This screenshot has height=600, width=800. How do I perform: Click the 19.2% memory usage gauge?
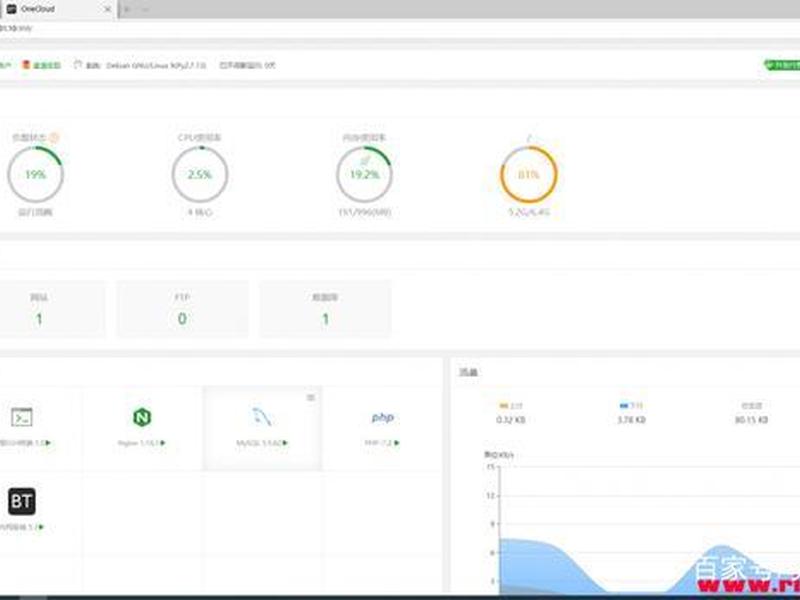point(364,174)
